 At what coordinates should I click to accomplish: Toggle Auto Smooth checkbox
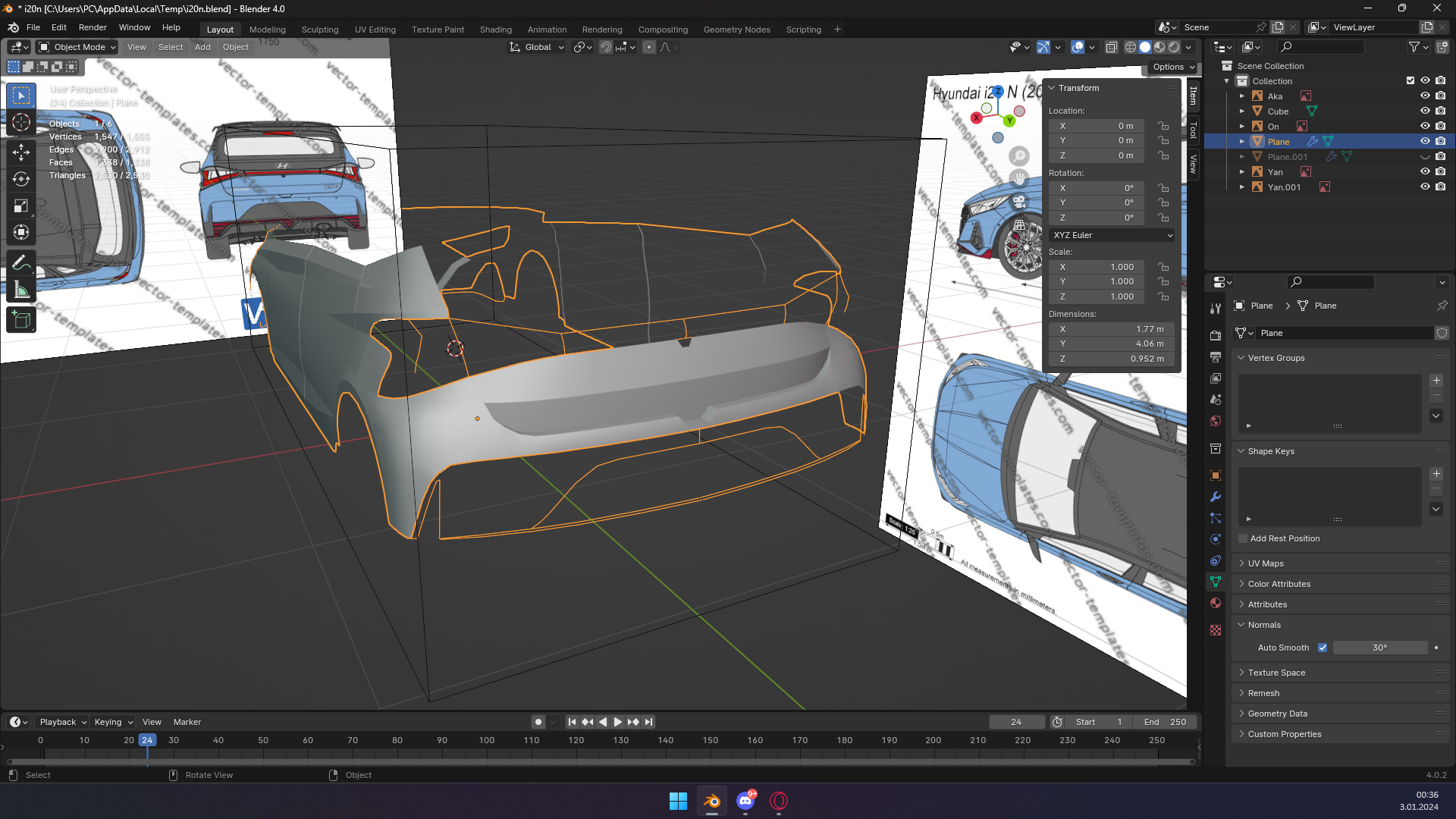[1323, 648]
